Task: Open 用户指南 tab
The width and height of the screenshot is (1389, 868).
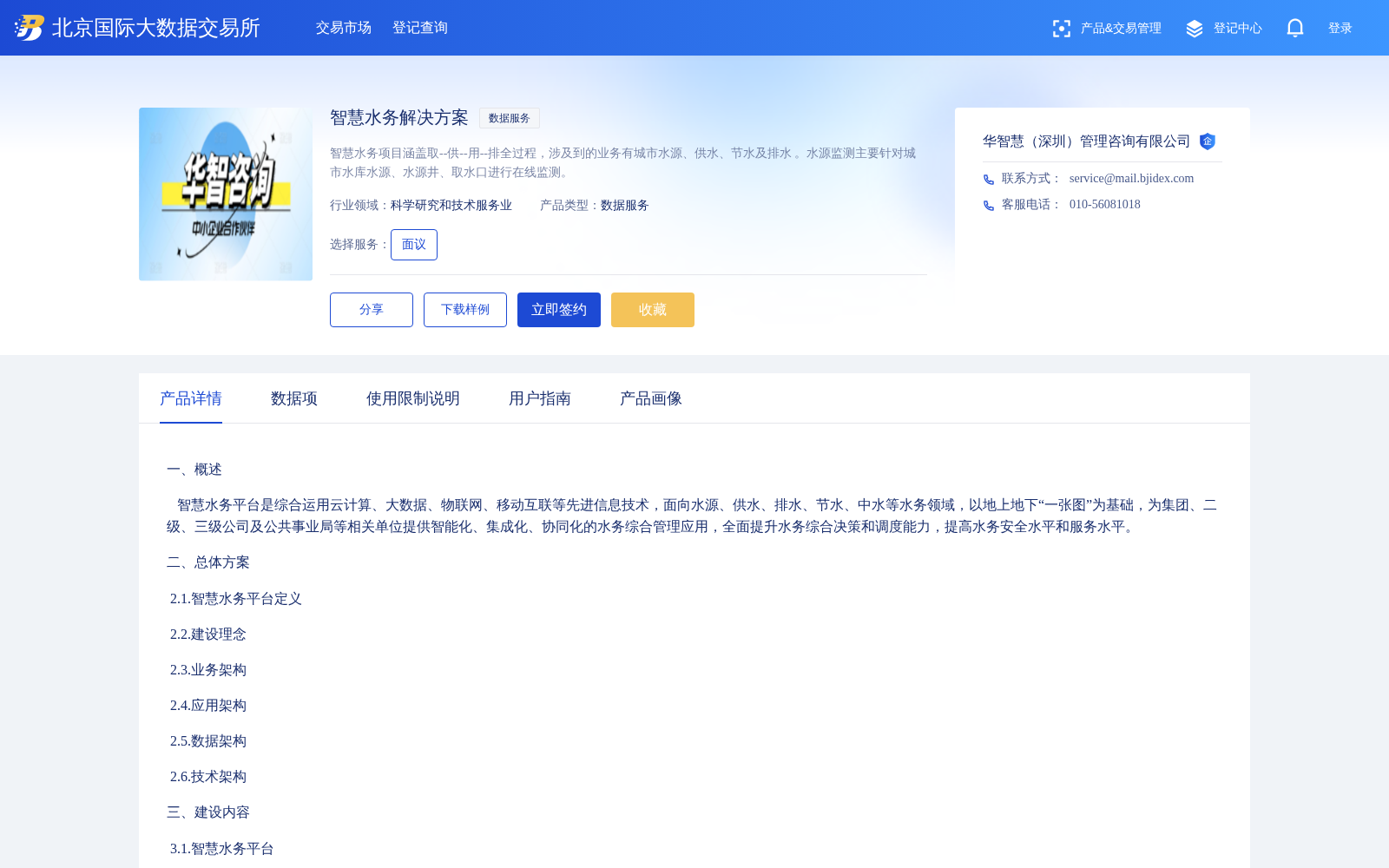Action: pos(540,398)
